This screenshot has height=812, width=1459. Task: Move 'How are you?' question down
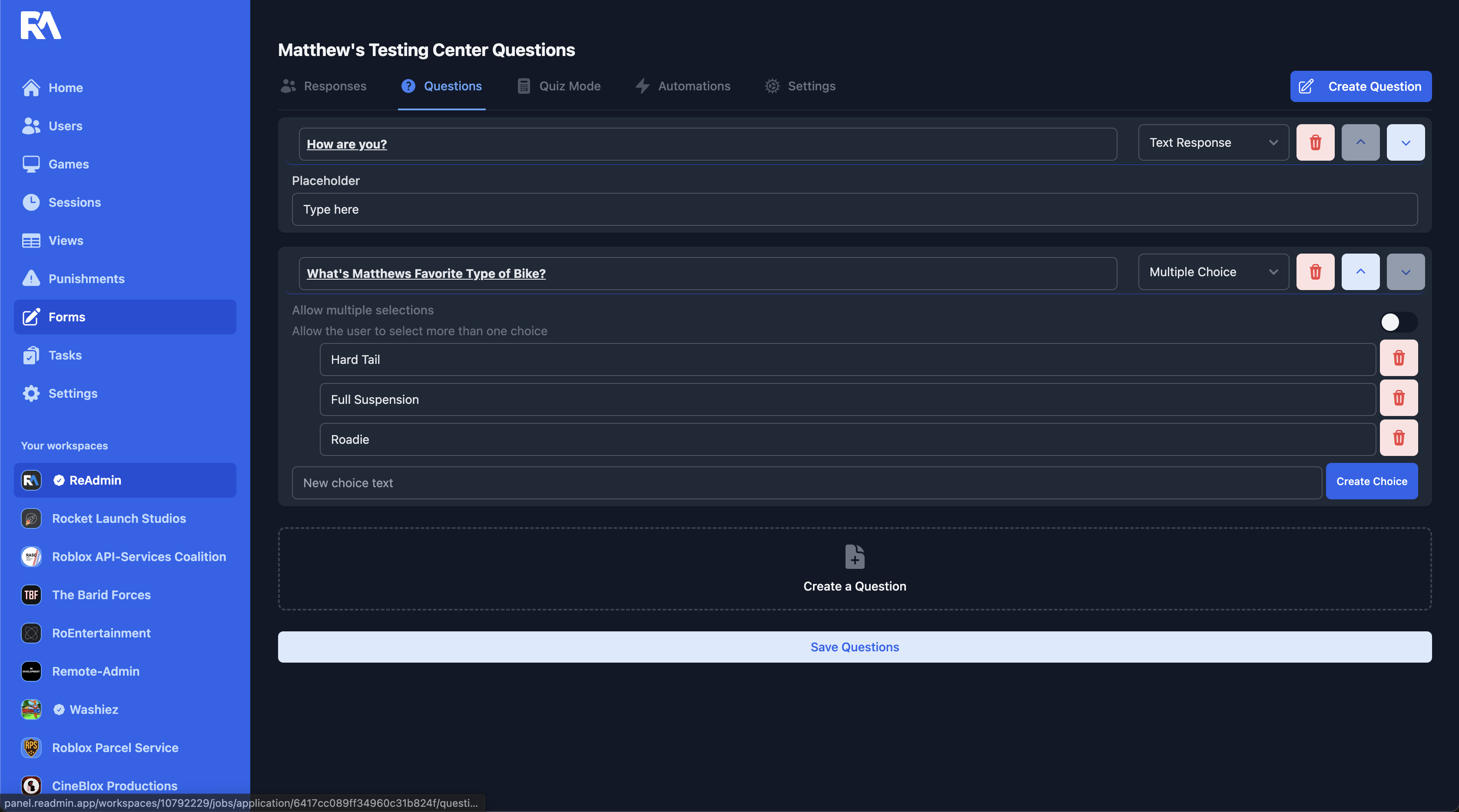pyautogui.click(x=1405, y=142)
